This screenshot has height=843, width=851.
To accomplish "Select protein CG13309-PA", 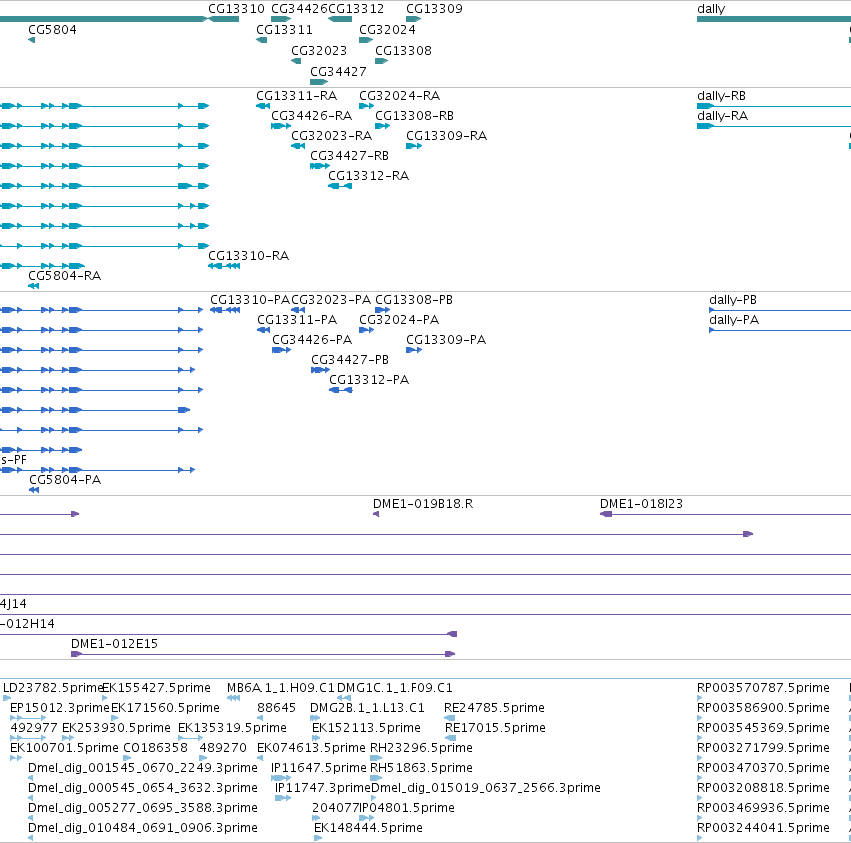I will point(446,340).
